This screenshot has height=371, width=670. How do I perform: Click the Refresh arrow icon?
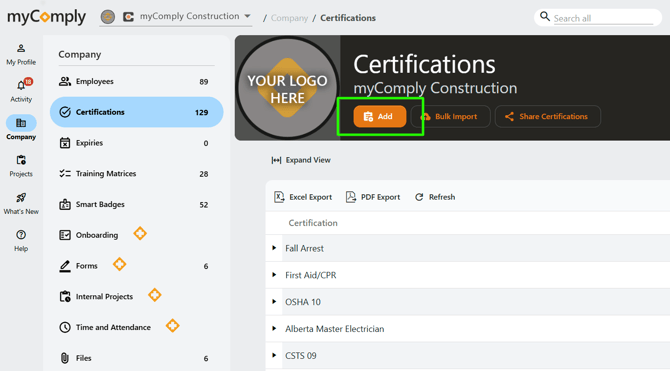pos(419,197)
